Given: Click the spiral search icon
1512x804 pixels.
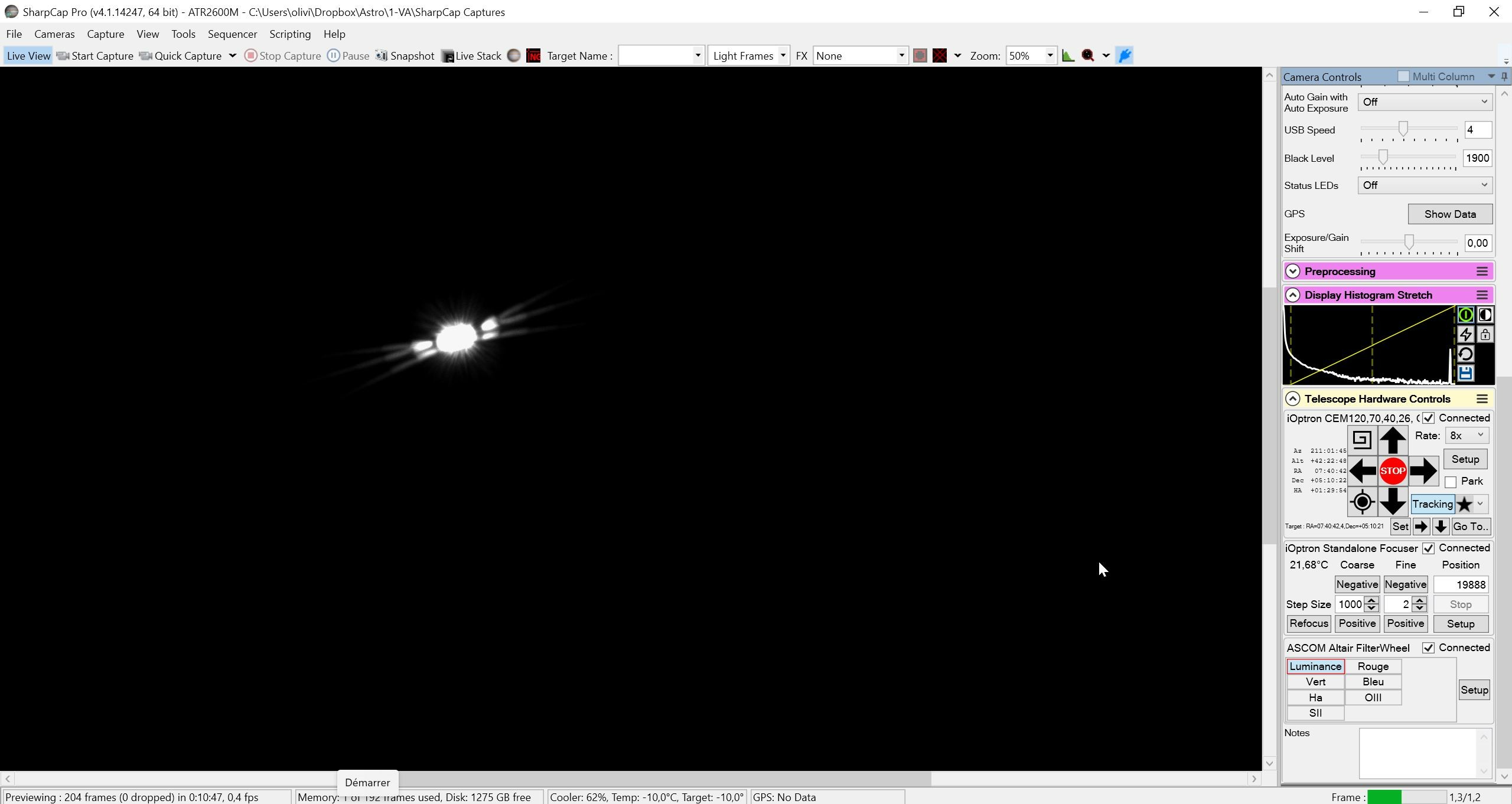Looking at the screenshot, I should (x=1362, y=440).
